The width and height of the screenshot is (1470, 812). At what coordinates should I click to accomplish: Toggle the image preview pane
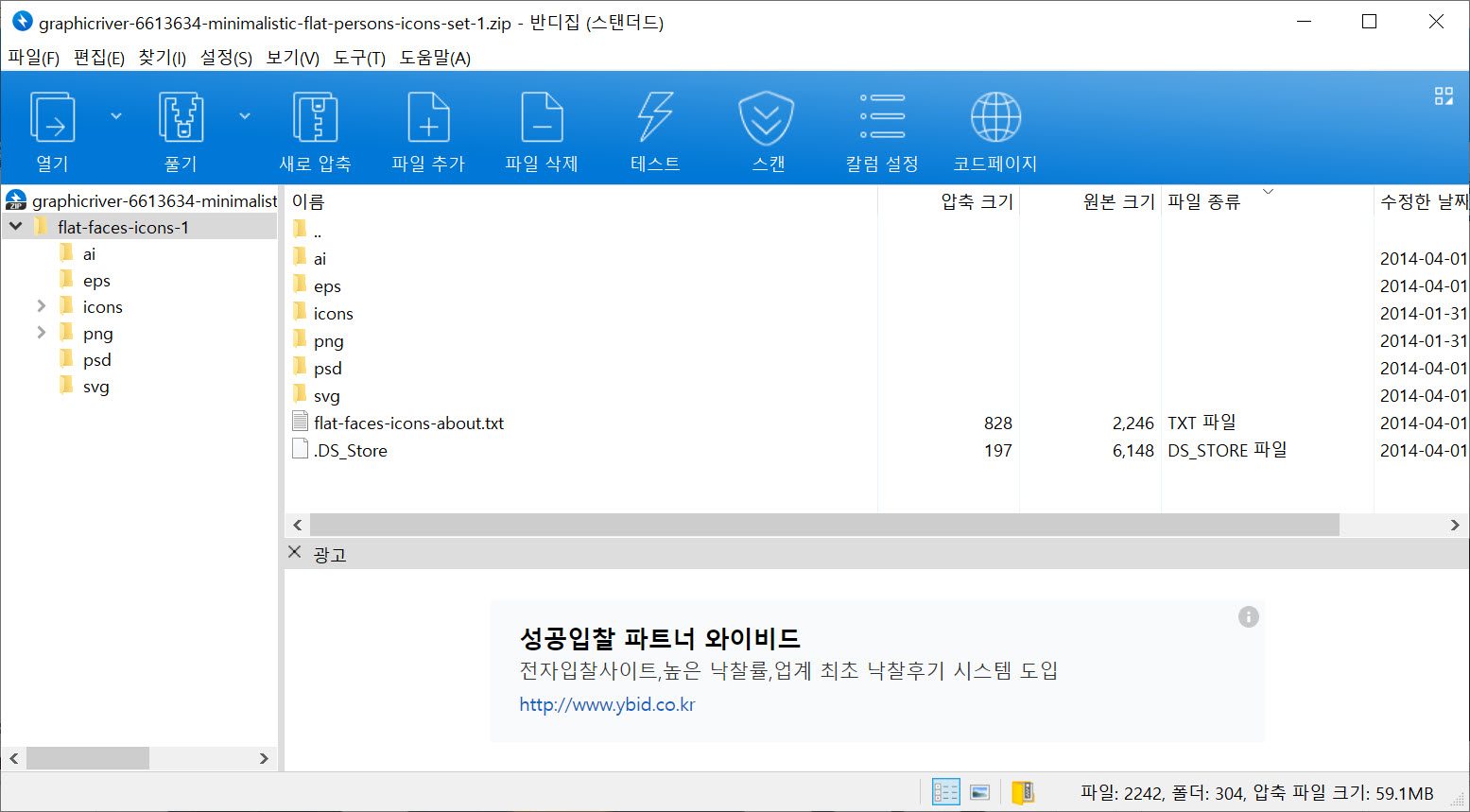tap(979, 790)
